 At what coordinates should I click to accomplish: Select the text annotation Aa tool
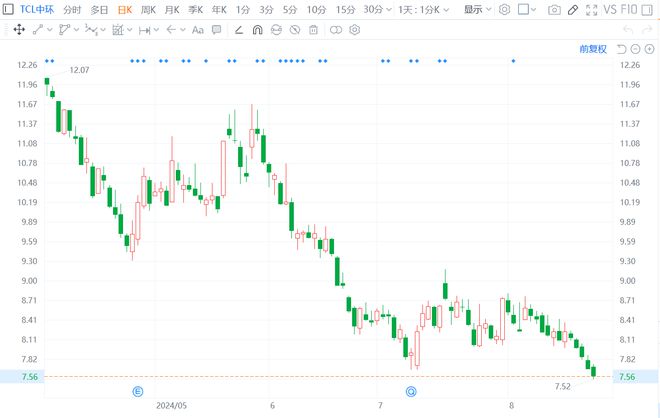coord(197,30)
